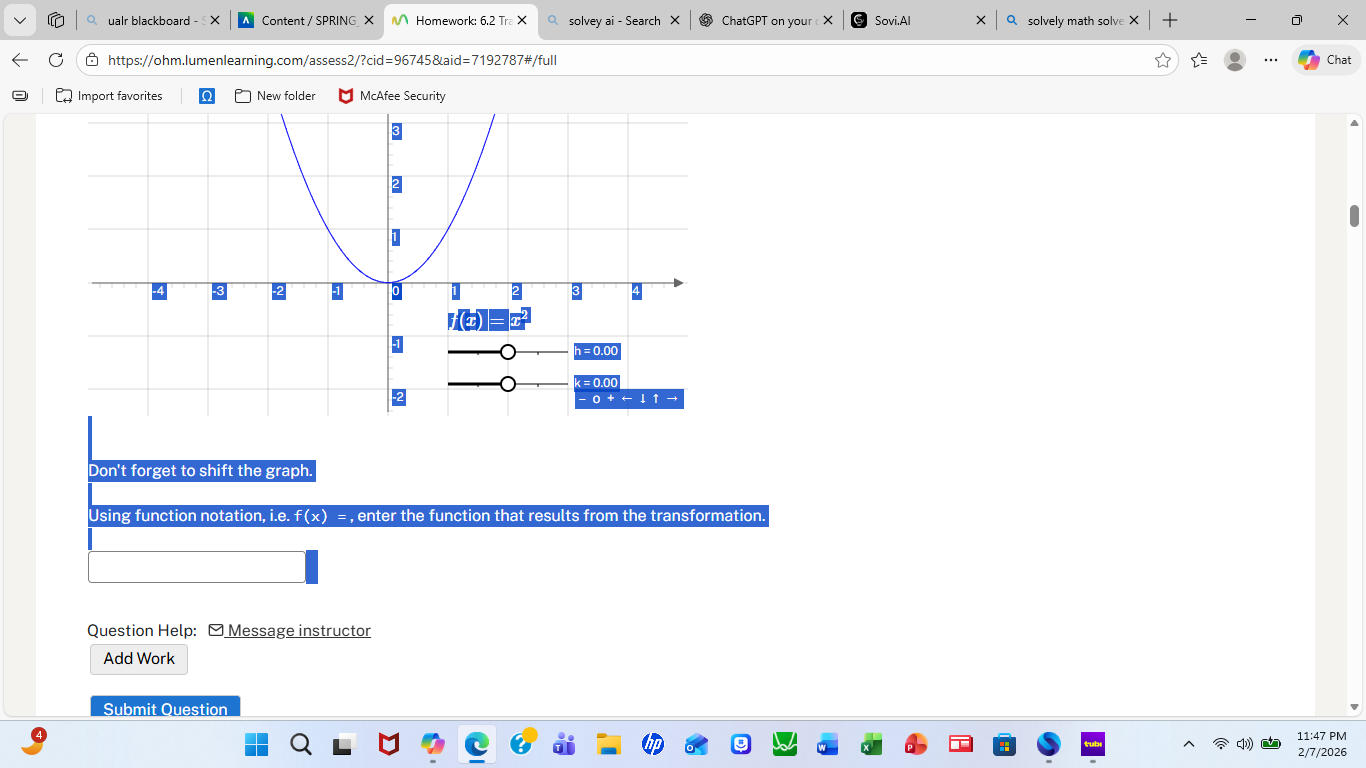Zoom in the graph with the plus control
The width and height of the screenshot is (1366, 768).
pyautogui.click(x=611, y=399)
